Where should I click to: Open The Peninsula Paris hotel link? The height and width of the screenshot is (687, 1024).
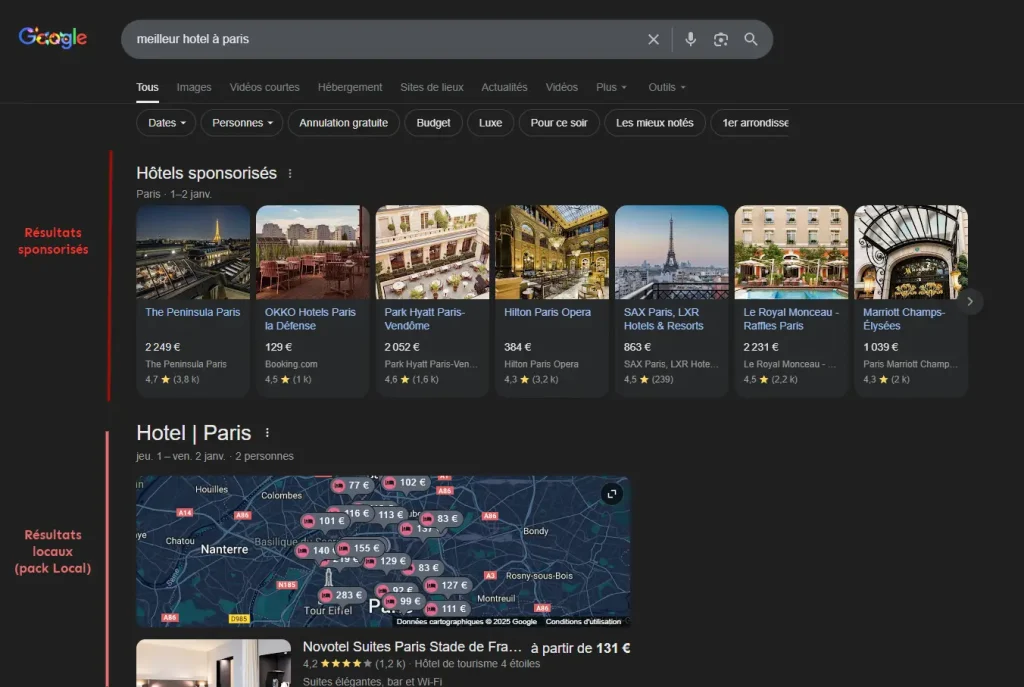click(192, 311)
